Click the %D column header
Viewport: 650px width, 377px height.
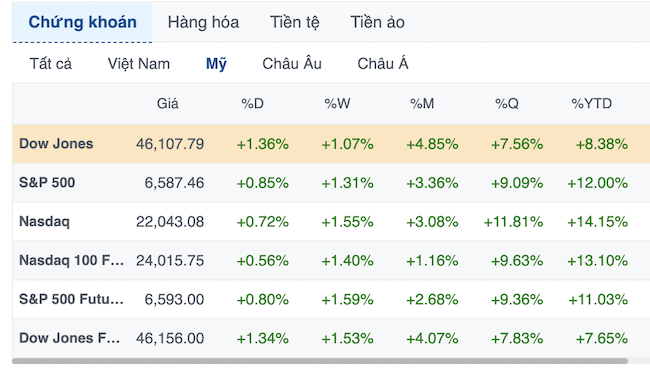(252, 103)
